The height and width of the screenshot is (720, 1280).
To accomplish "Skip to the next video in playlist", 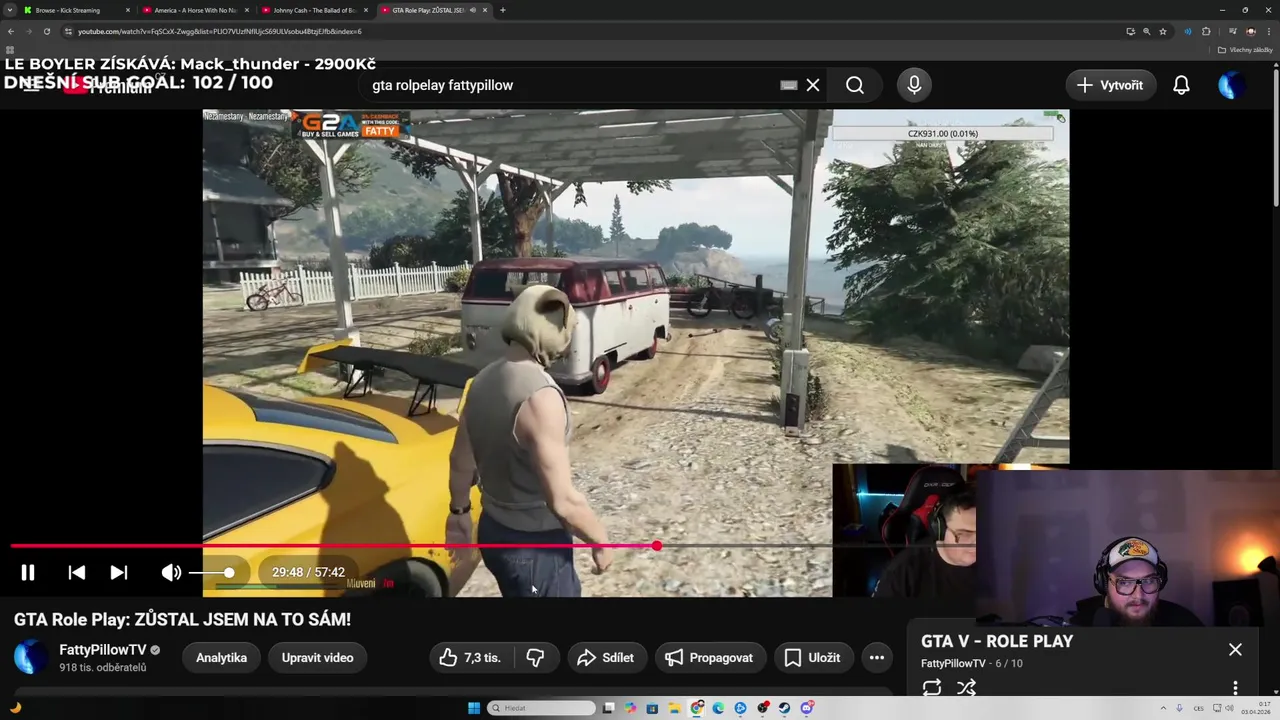I will [119, 572].
